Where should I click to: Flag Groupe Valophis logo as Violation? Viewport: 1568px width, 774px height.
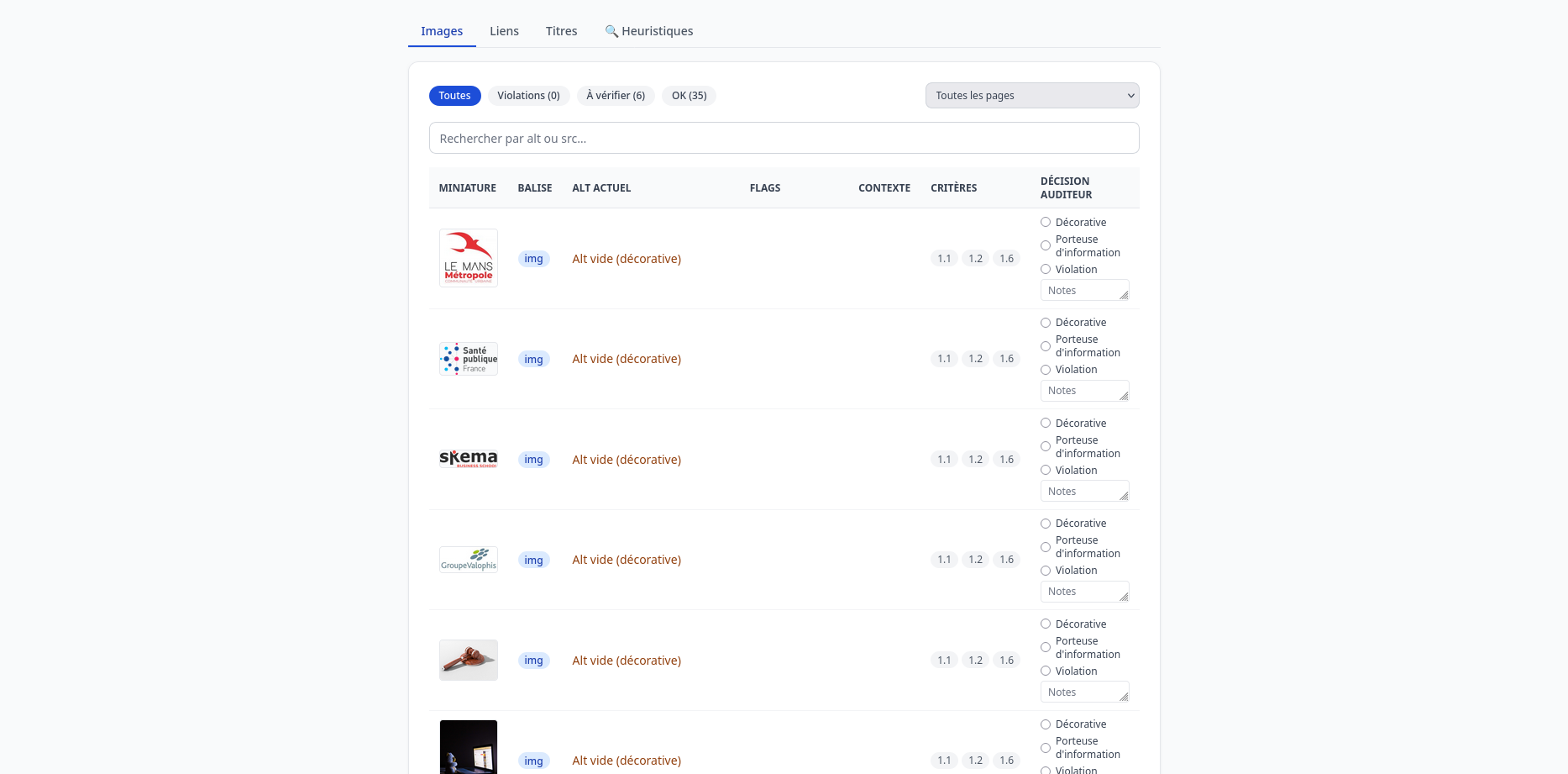pos(1046,571)
